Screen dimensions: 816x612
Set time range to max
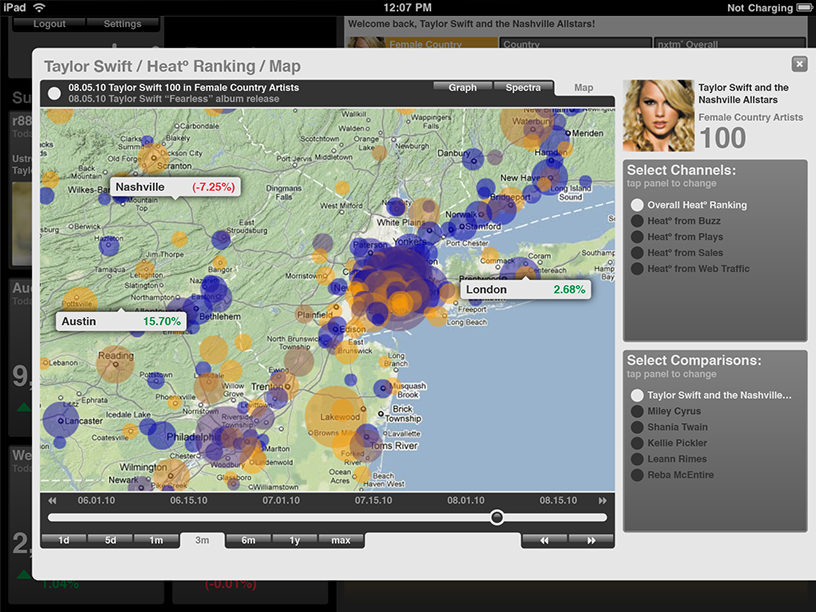341,540
